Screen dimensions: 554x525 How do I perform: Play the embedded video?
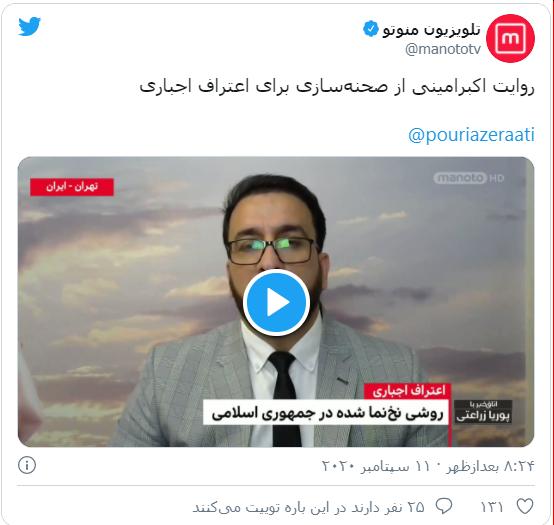tap(276, 303)
